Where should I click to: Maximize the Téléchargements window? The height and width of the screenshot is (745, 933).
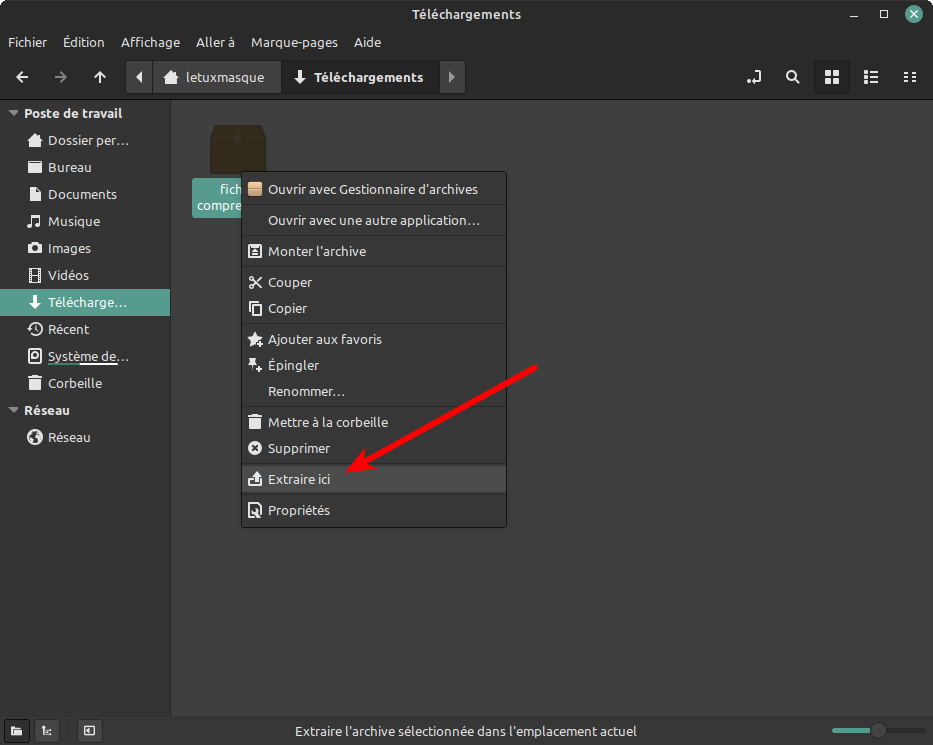[884, 14]
